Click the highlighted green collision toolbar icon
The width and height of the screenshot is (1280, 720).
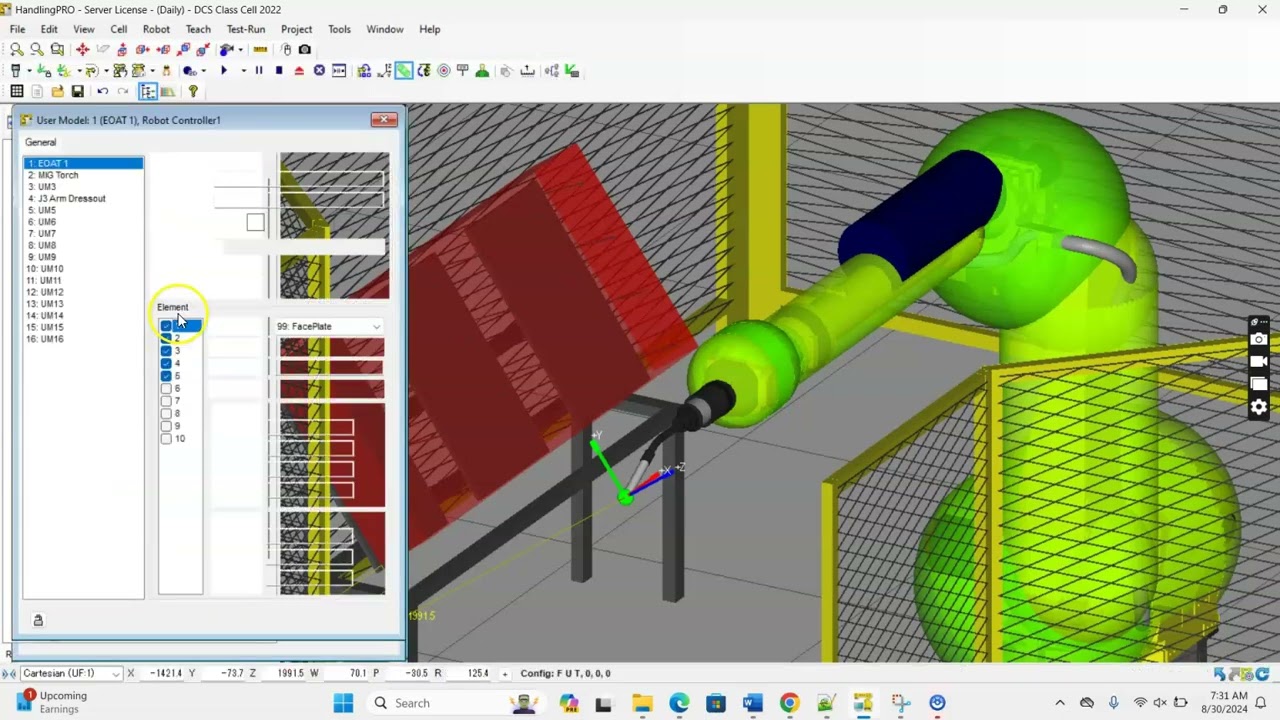(404, 71)
